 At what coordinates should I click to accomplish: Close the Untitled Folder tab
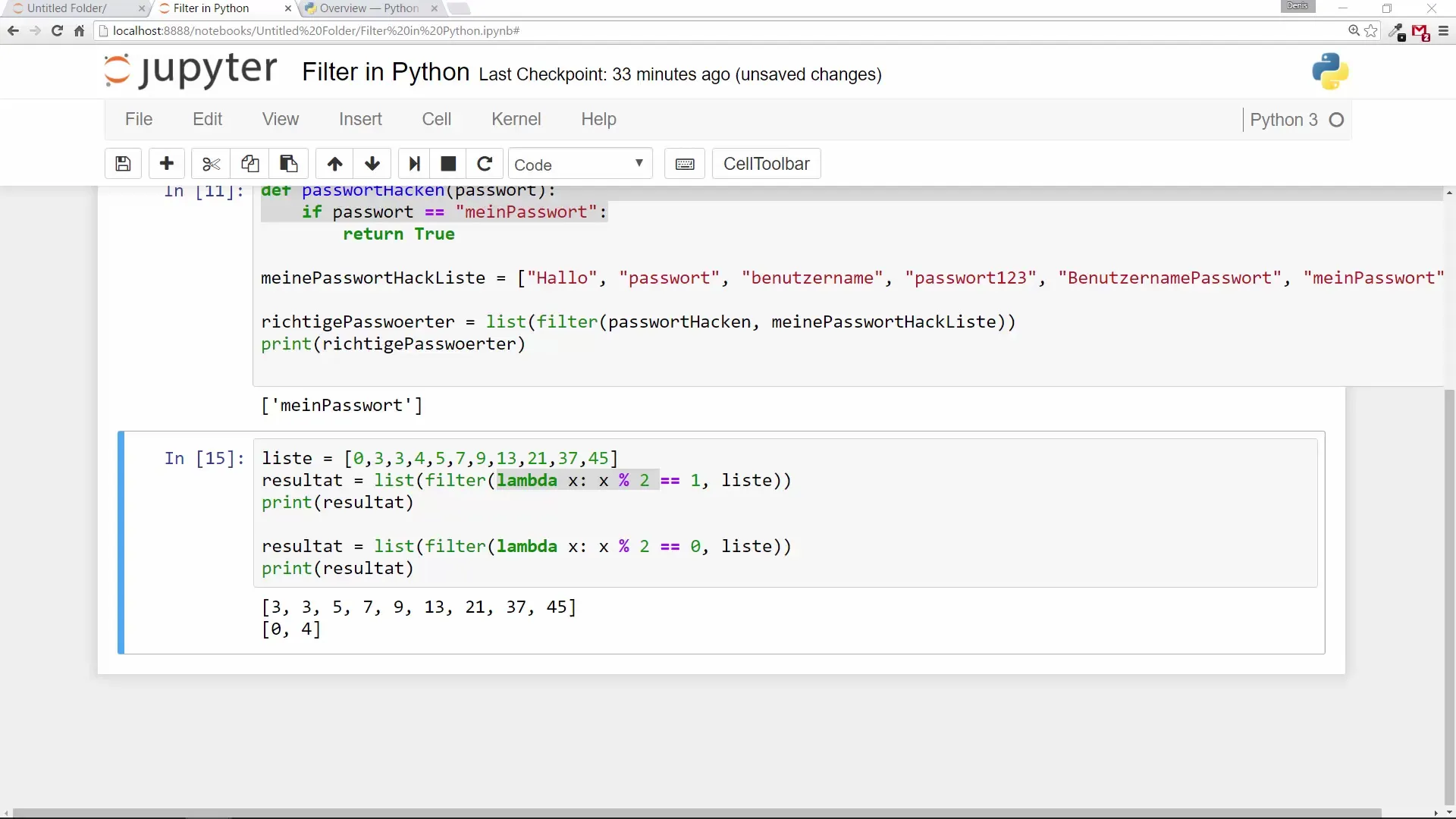pos(142,8)
